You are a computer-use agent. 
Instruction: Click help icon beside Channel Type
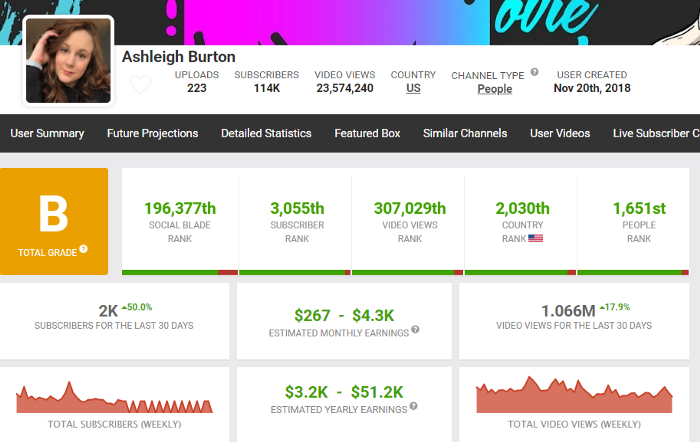534,73
